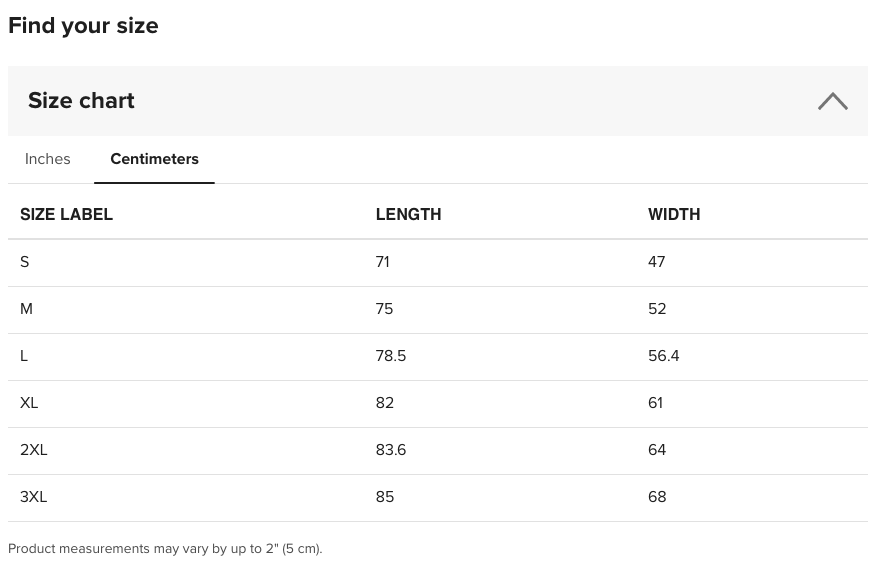Select the M size label row
Image resolution: width=879 pixels, height=576 pixels.
tap(27, 309)
